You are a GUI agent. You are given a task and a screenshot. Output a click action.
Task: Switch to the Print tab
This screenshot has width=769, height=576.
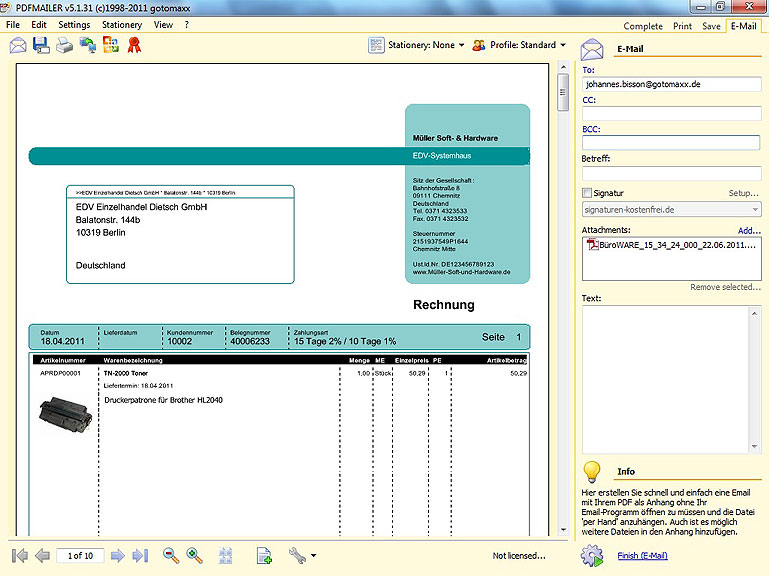tap(682, 26)
